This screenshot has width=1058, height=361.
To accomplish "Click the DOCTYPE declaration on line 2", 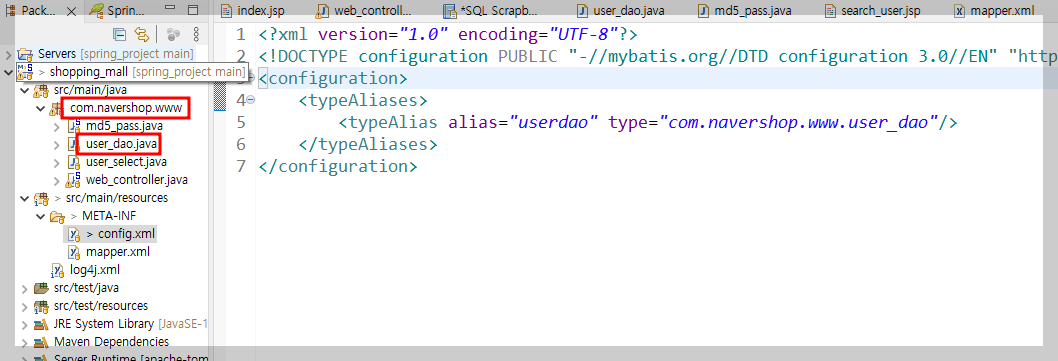I will tap(657, 56).
